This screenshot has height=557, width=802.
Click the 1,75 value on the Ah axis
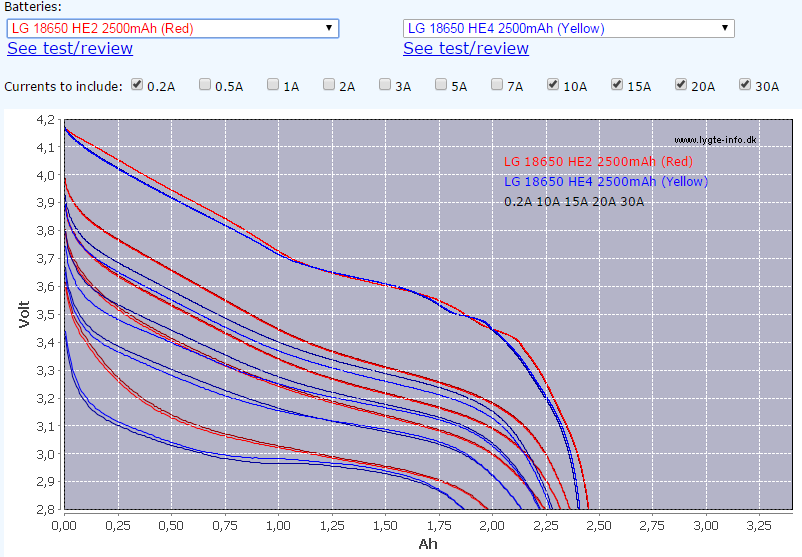pos(439,525)
